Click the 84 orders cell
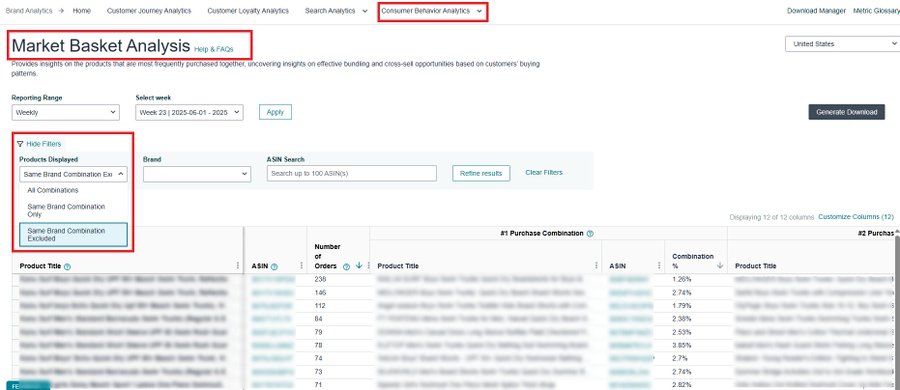This screenshot has height=390, width=900. tap(319, 319)
